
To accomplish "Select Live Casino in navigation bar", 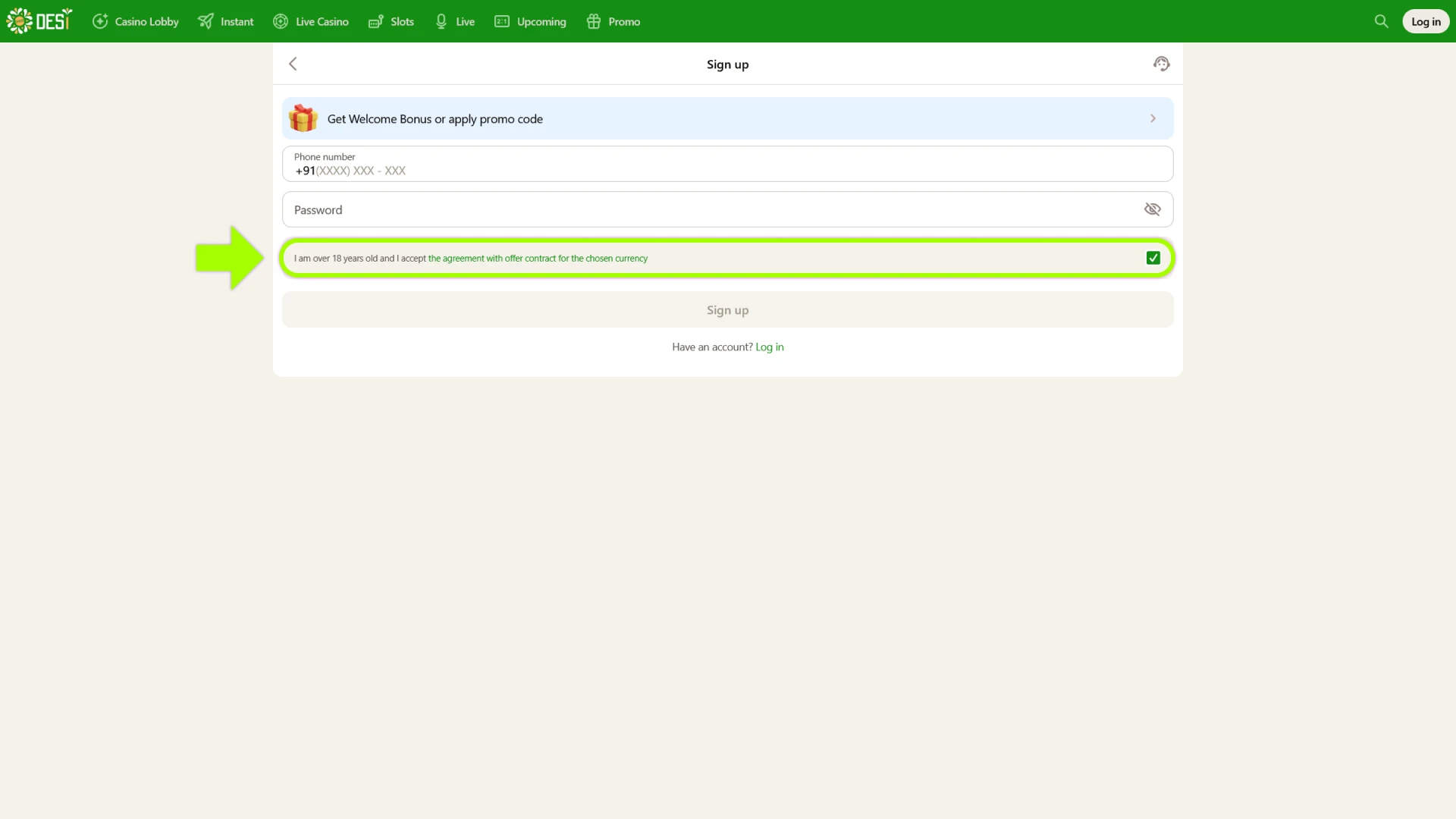I will coord(310,21).
